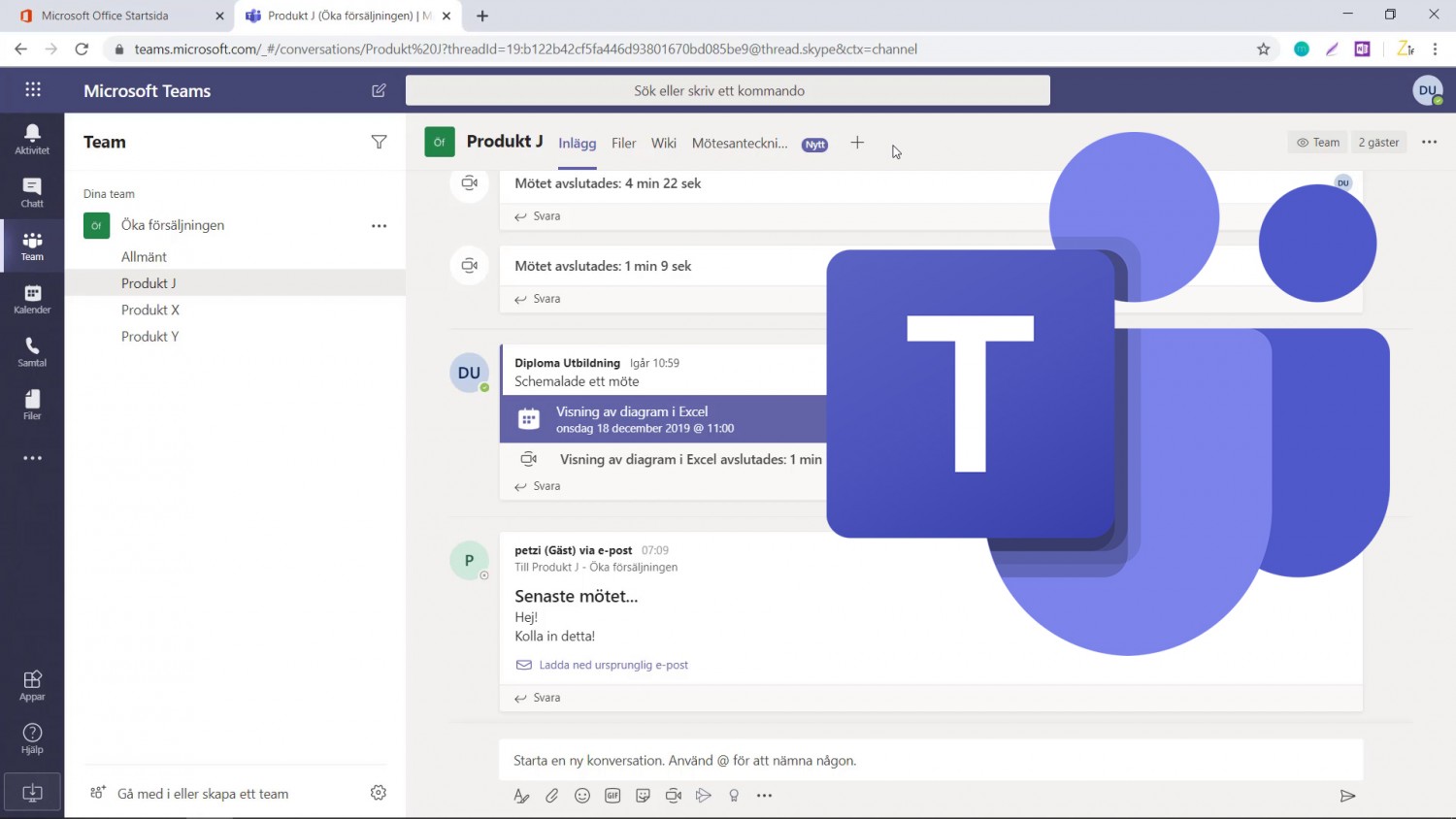Open Aktivitet in the left rail
This screenshot has width=1456, height=819.
pyautogui.click(x=32, y=139)
